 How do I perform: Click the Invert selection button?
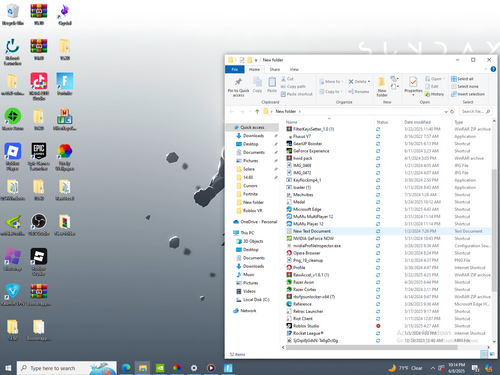coord(468,94)
